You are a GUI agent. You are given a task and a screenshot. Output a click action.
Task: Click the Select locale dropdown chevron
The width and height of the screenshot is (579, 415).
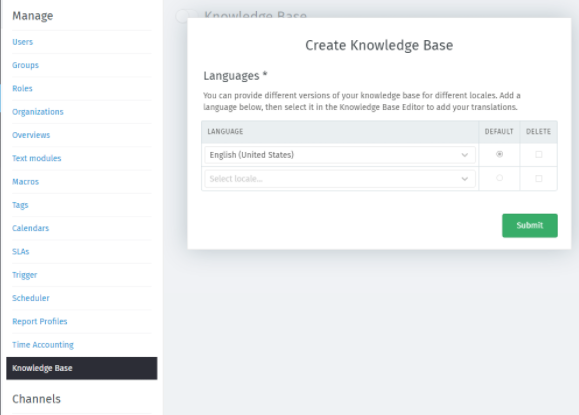point(465,179)
